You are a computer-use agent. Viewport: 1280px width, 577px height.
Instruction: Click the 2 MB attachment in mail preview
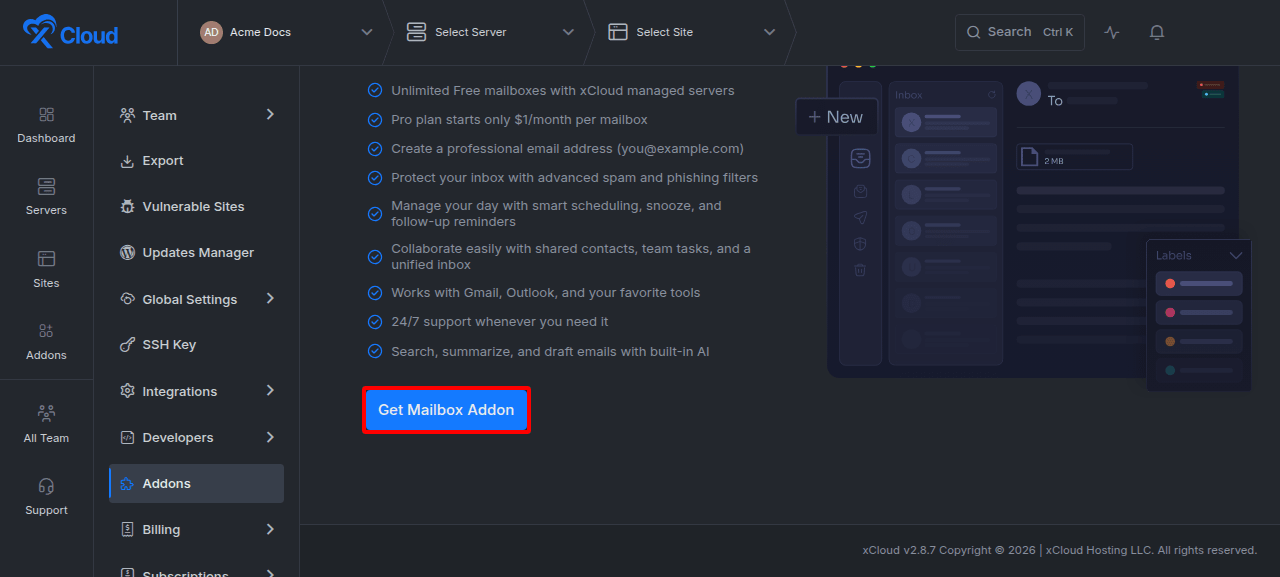[1074, 157]
